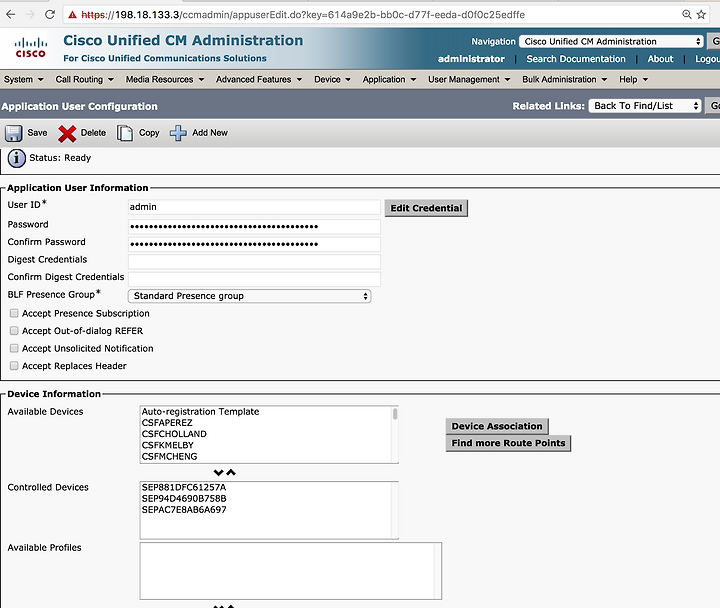Open the Media Resources menu

point(165,79)
